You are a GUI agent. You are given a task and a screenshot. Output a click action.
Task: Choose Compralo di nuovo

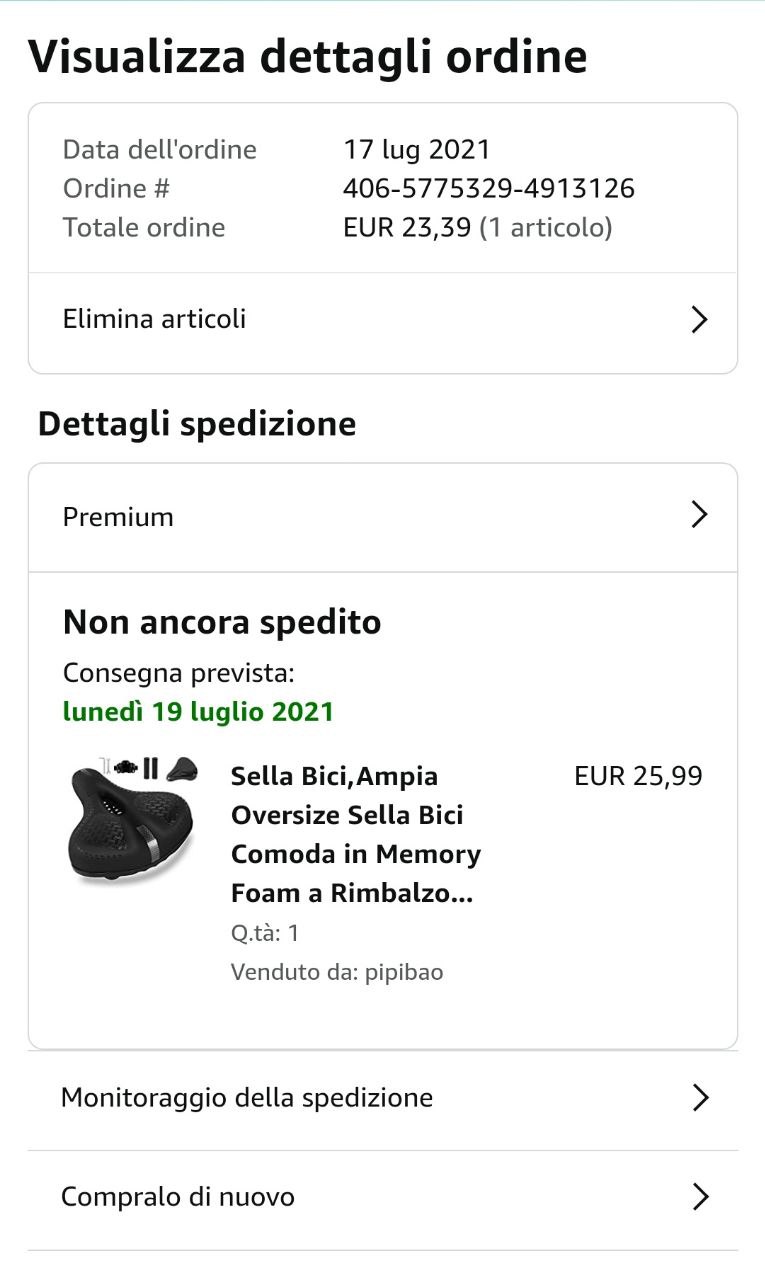178,1197
